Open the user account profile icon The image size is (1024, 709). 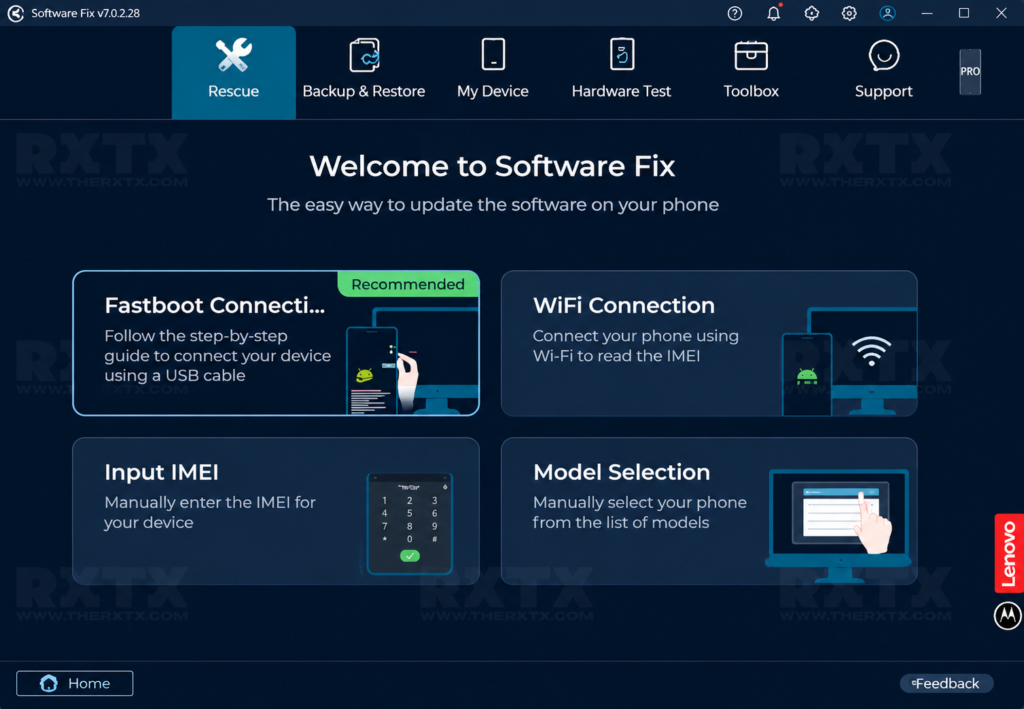pos(887,13)
